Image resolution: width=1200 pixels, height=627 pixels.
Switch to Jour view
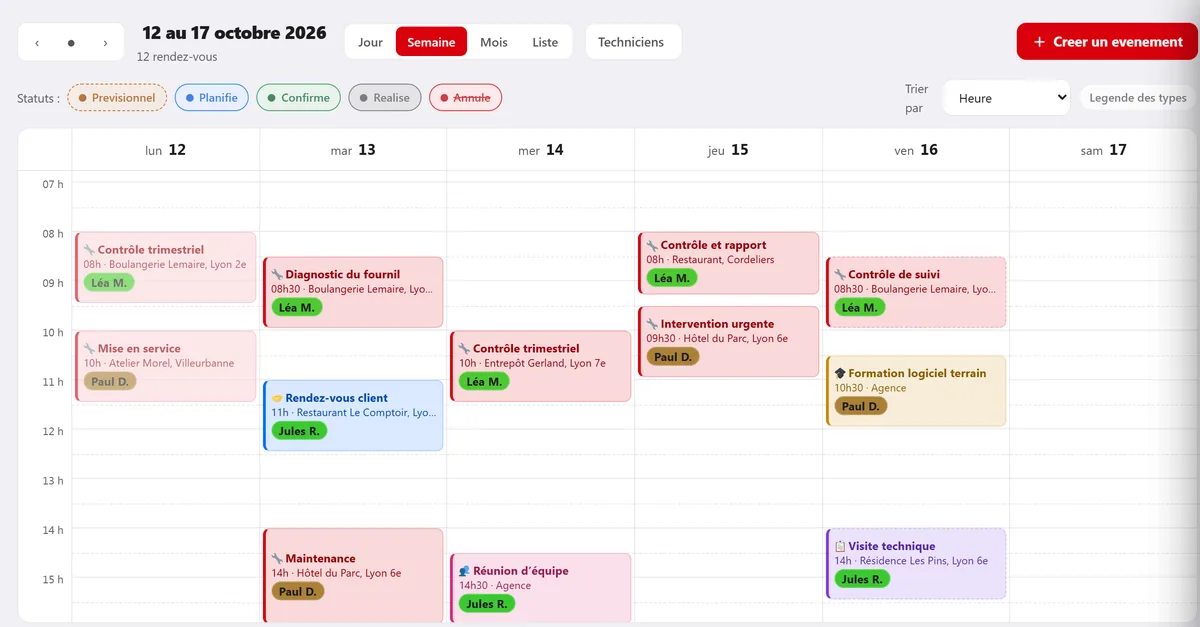pos(370,42)
